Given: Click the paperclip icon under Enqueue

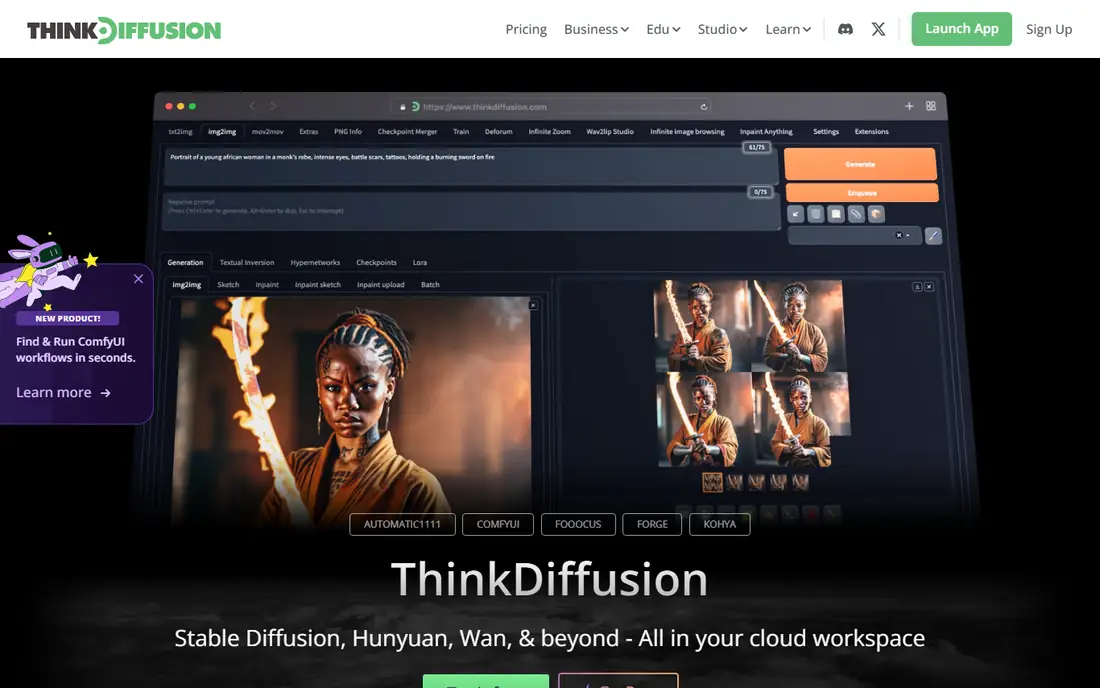Looking at the screenshot, I should pos(856,214).
